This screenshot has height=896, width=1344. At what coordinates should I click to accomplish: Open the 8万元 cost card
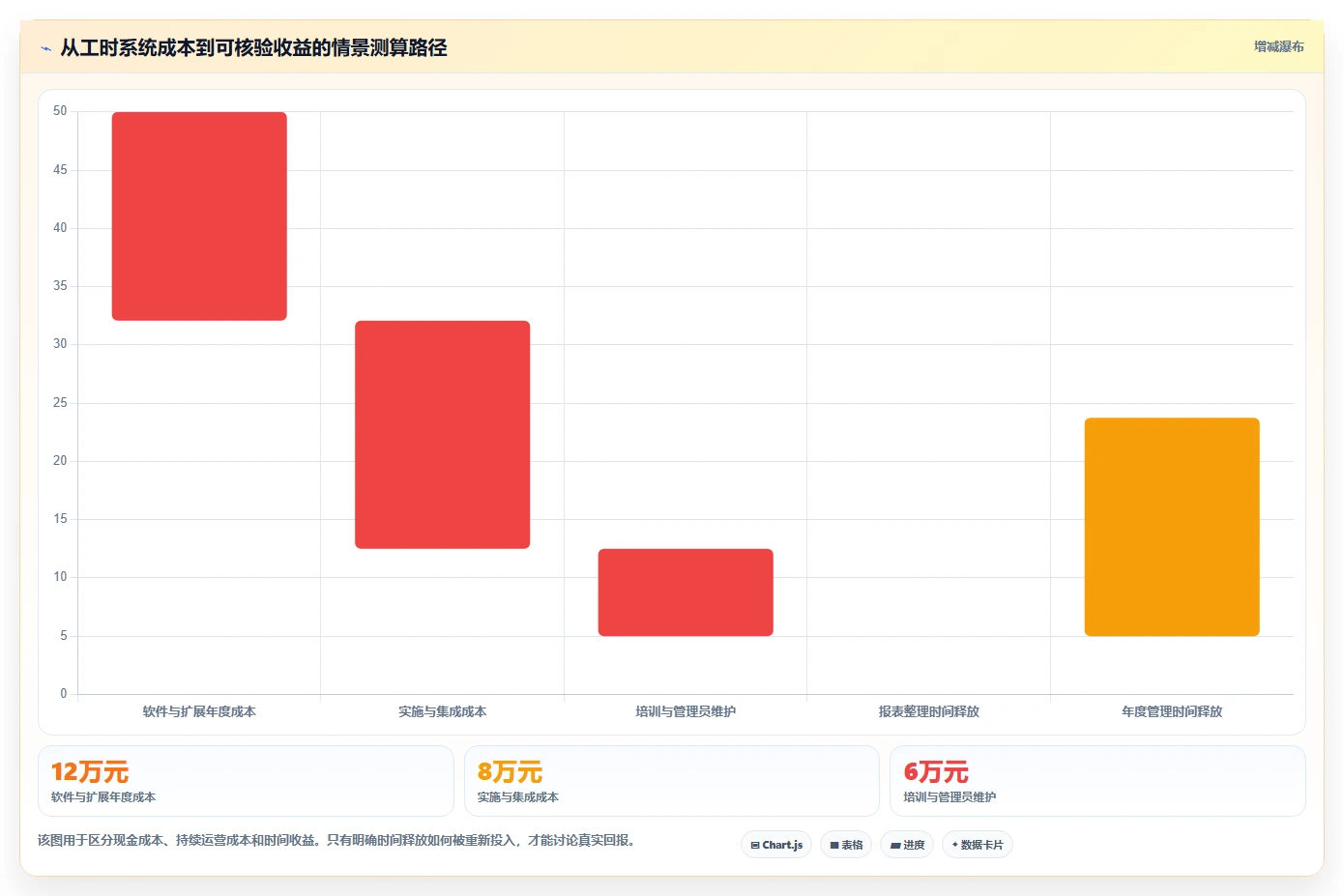click(672, 781)
